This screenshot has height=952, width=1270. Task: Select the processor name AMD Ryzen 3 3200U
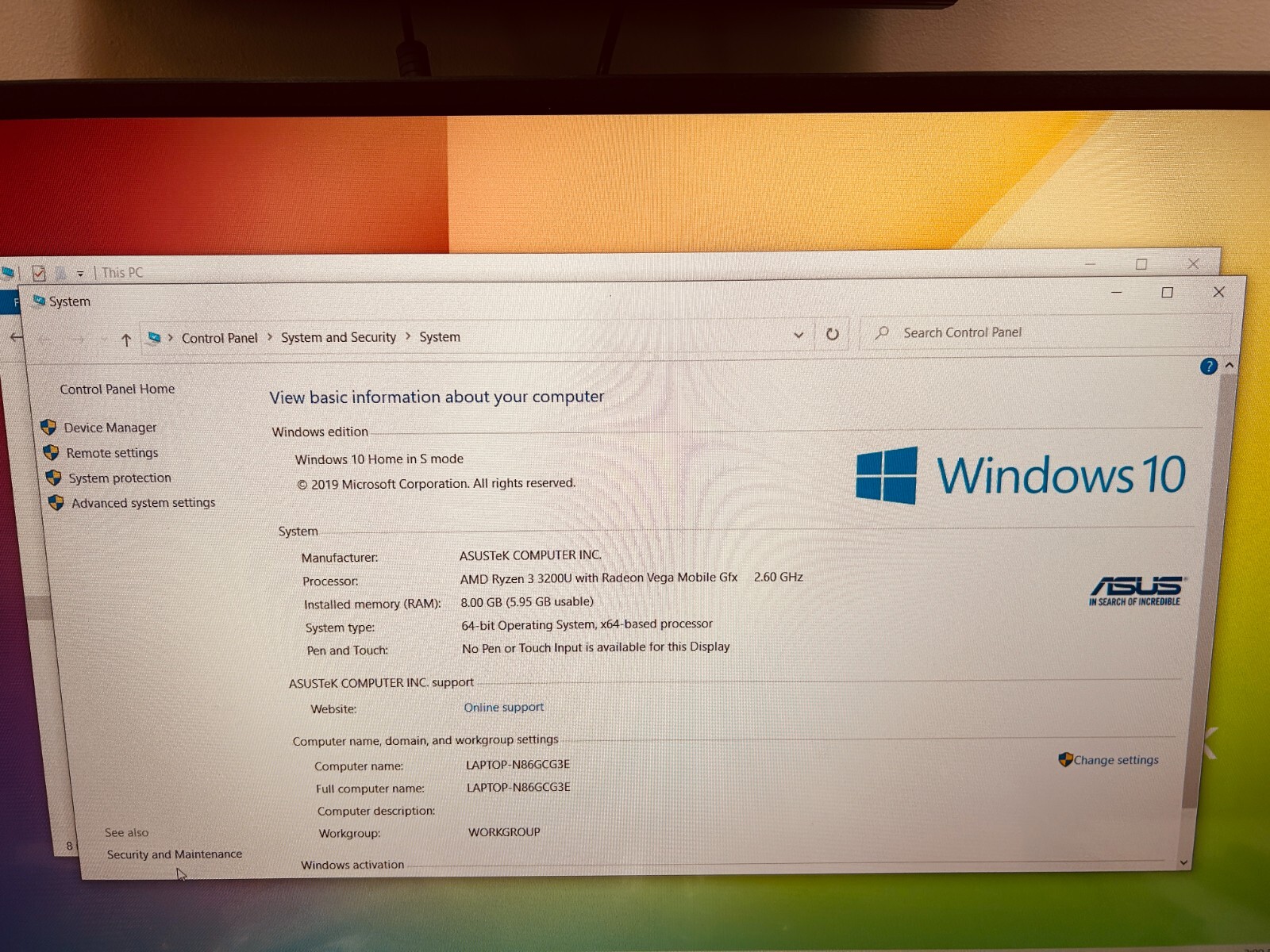pyautogui.click(x=599, y=578)
